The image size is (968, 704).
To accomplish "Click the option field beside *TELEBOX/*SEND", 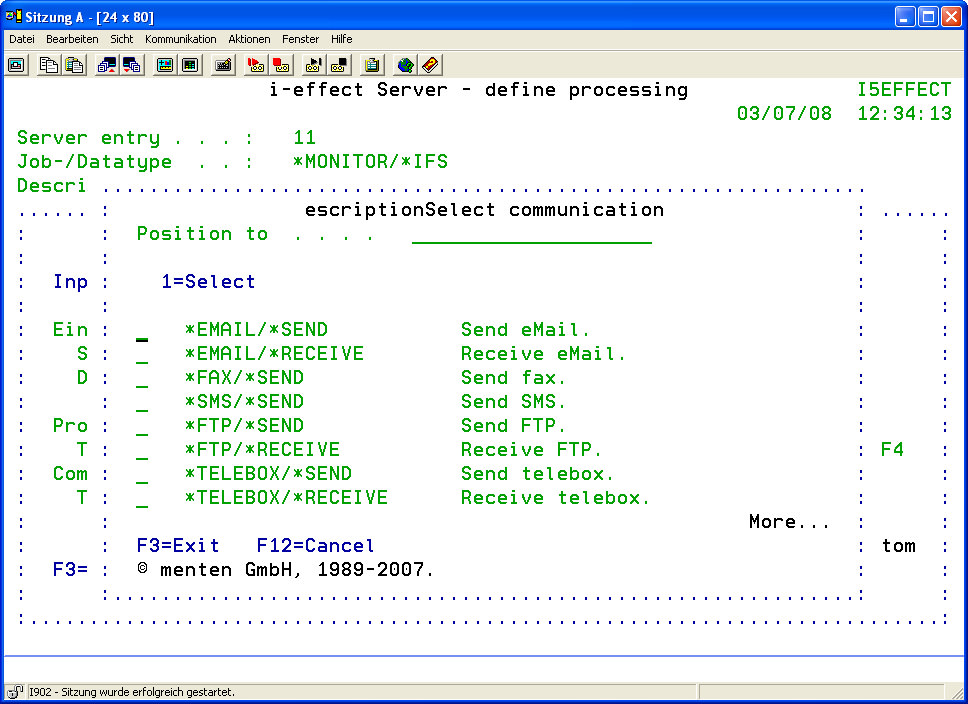I will [x=143, y=475].
